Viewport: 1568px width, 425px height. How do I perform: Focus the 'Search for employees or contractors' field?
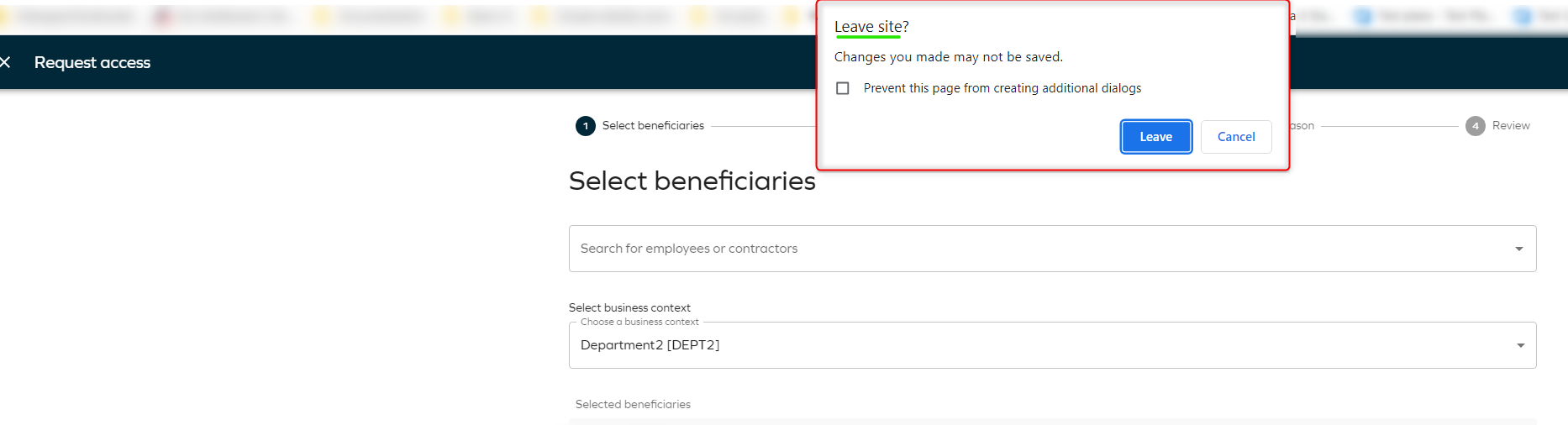click(x=1052, y=249)
